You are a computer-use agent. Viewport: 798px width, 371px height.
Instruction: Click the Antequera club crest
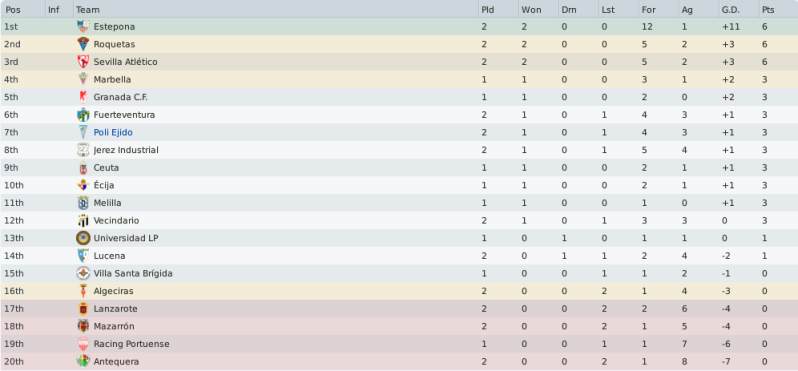[x=83, y=362]
